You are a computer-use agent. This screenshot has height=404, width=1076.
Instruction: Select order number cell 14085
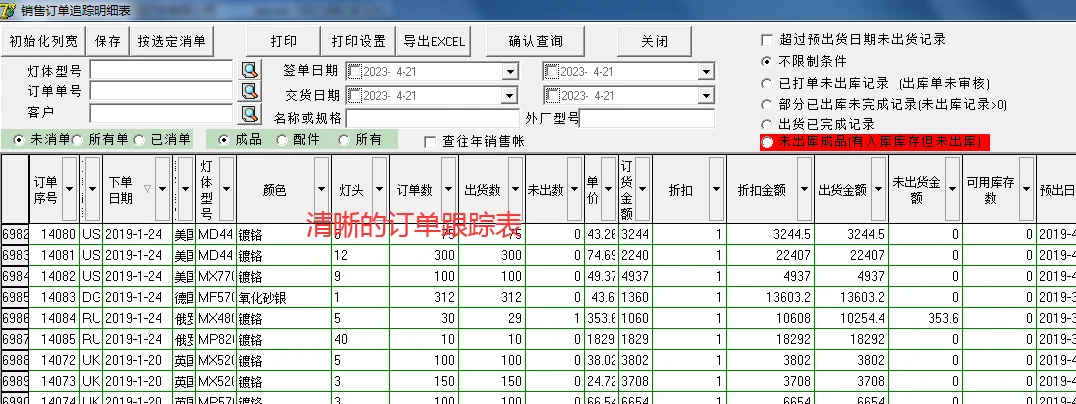pyautogui.click(x=54, y=341)
